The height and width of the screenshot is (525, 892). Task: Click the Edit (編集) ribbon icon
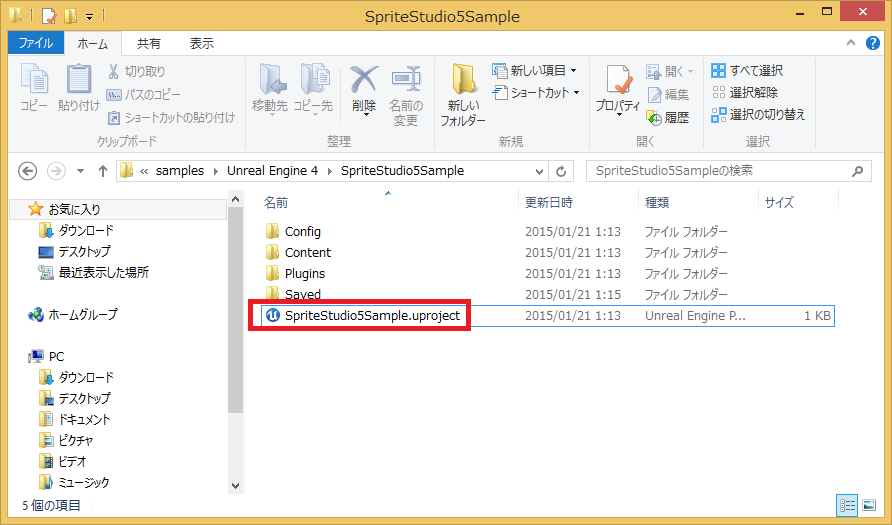pyautogui.click(x=668, y=94)
